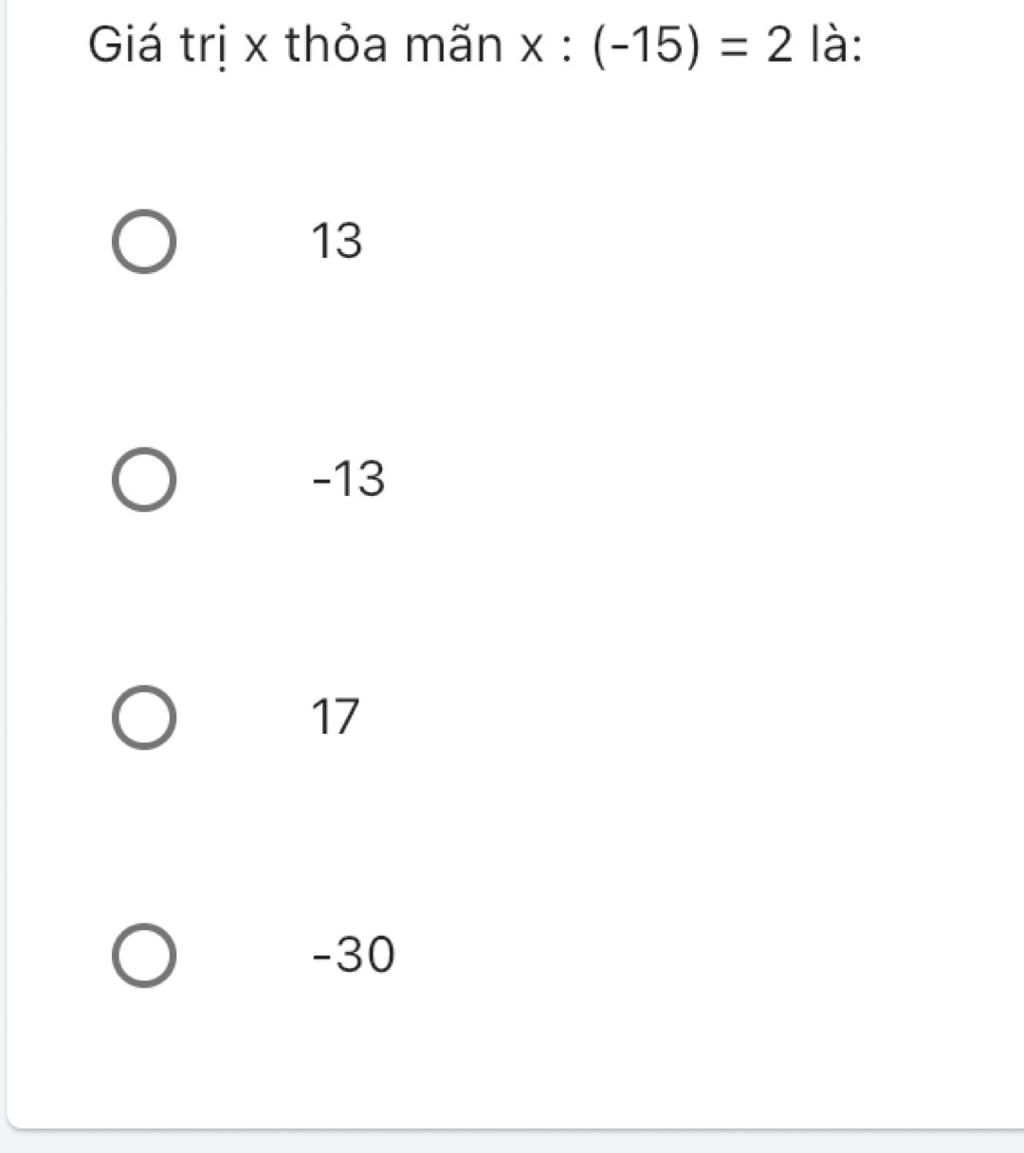1024x1153 pixels.
Task: Click the word là: ending the question
Action: tap(837, 45)
